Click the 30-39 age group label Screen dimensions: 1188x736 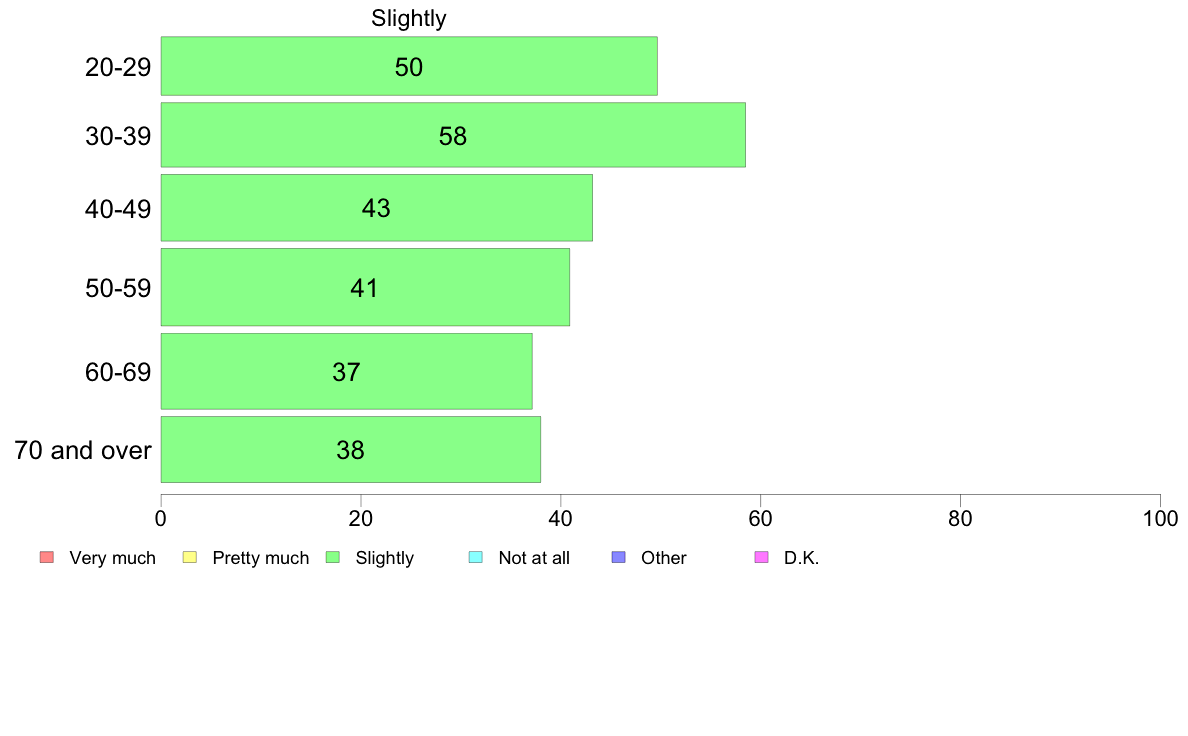118,136
